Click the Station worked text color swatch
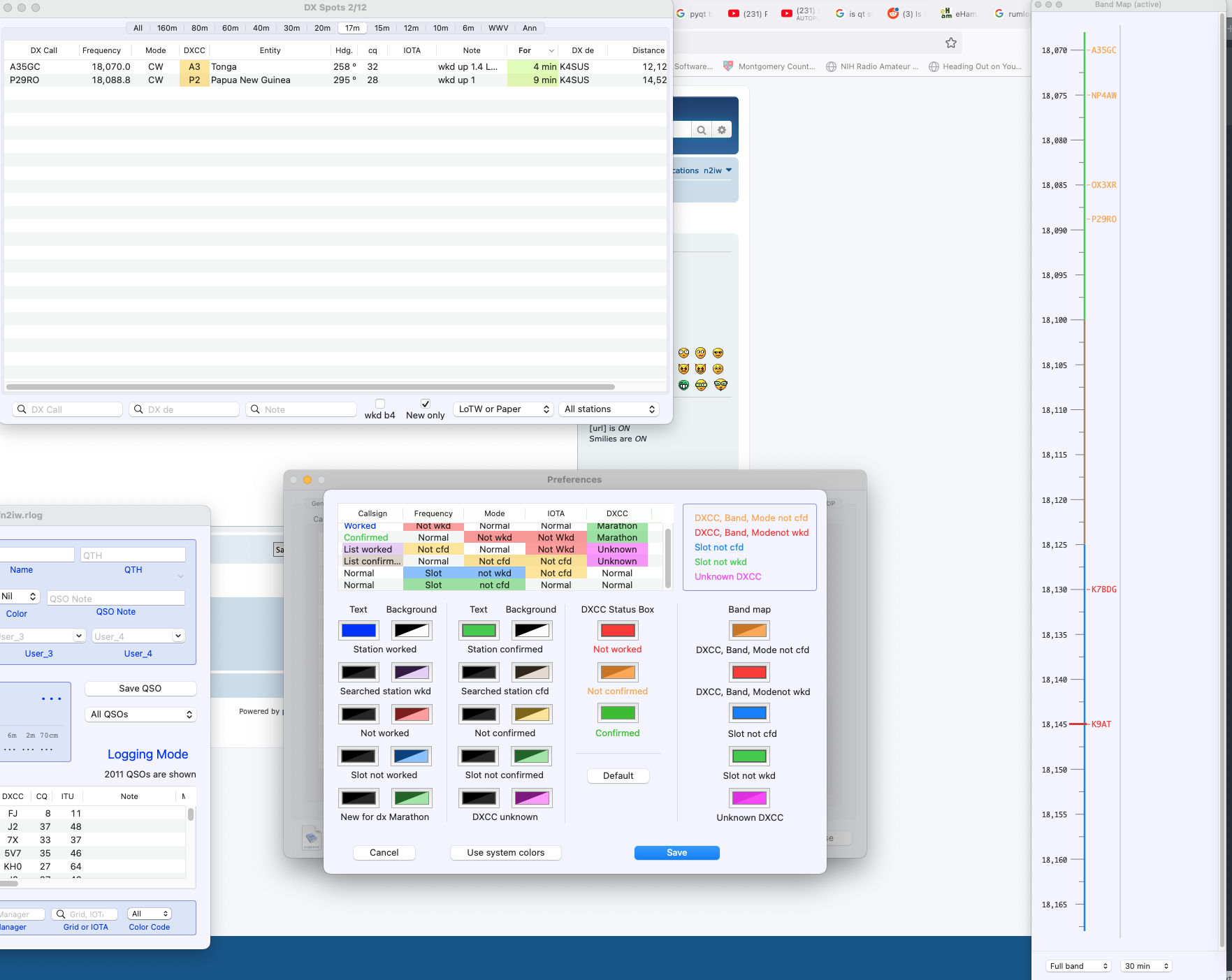Viewport: 1232px width, 980px height. coord(359,631)
